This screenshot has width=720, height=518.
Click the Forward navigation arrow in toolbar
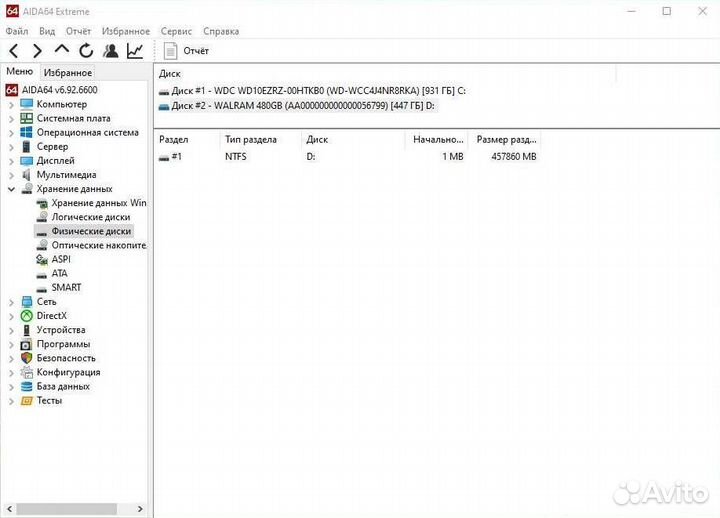click(37, 51)
